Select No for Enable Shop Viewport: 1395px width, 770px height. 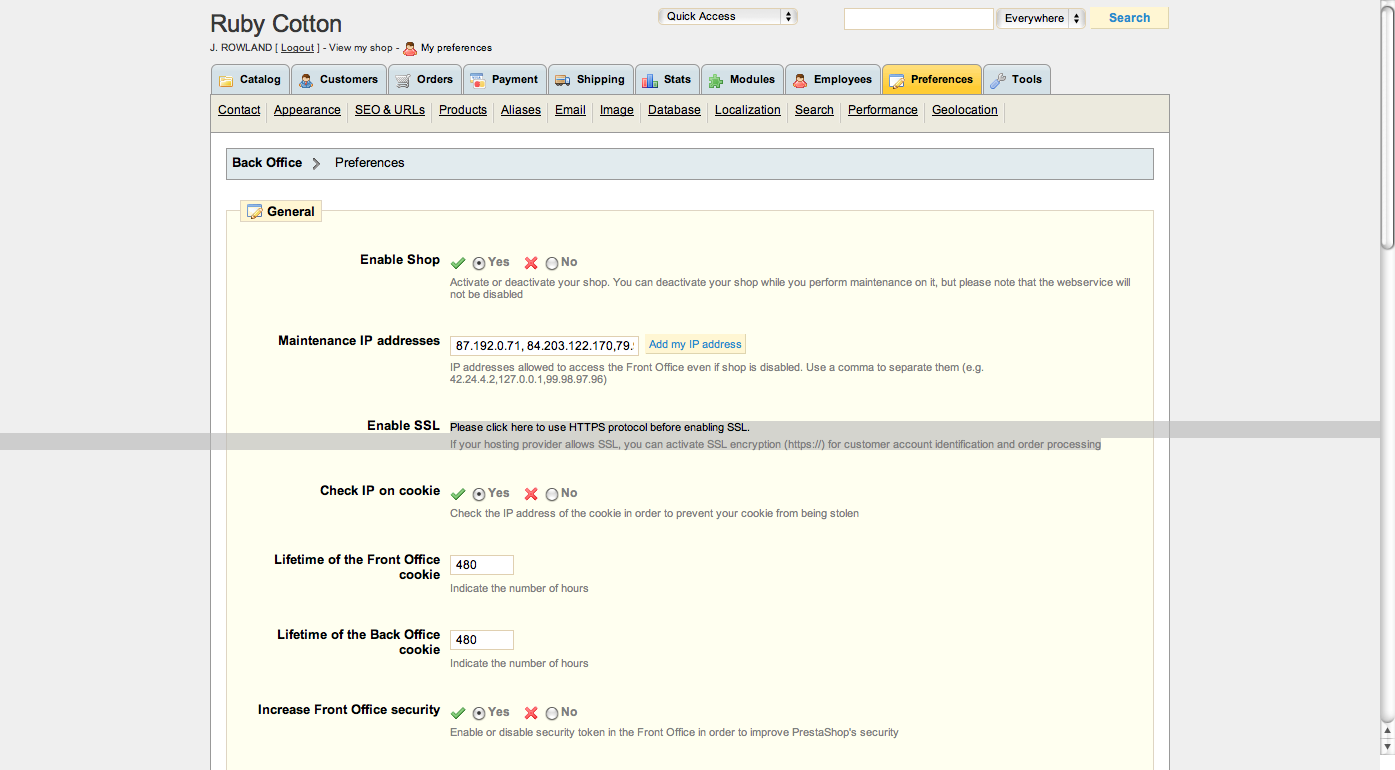point(552,263)
